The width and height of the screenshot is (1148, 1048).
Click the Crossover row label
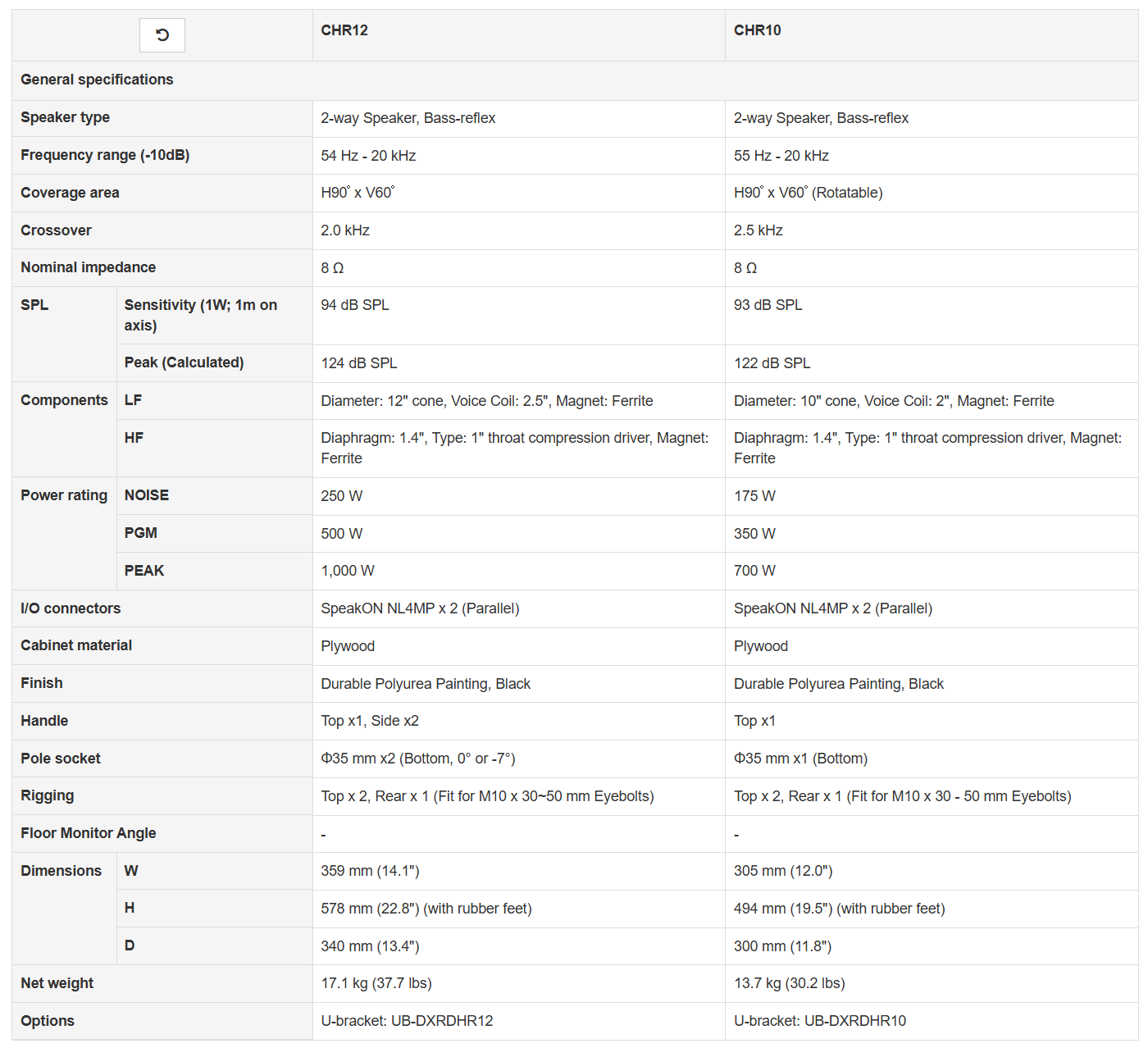click(56, 230)
